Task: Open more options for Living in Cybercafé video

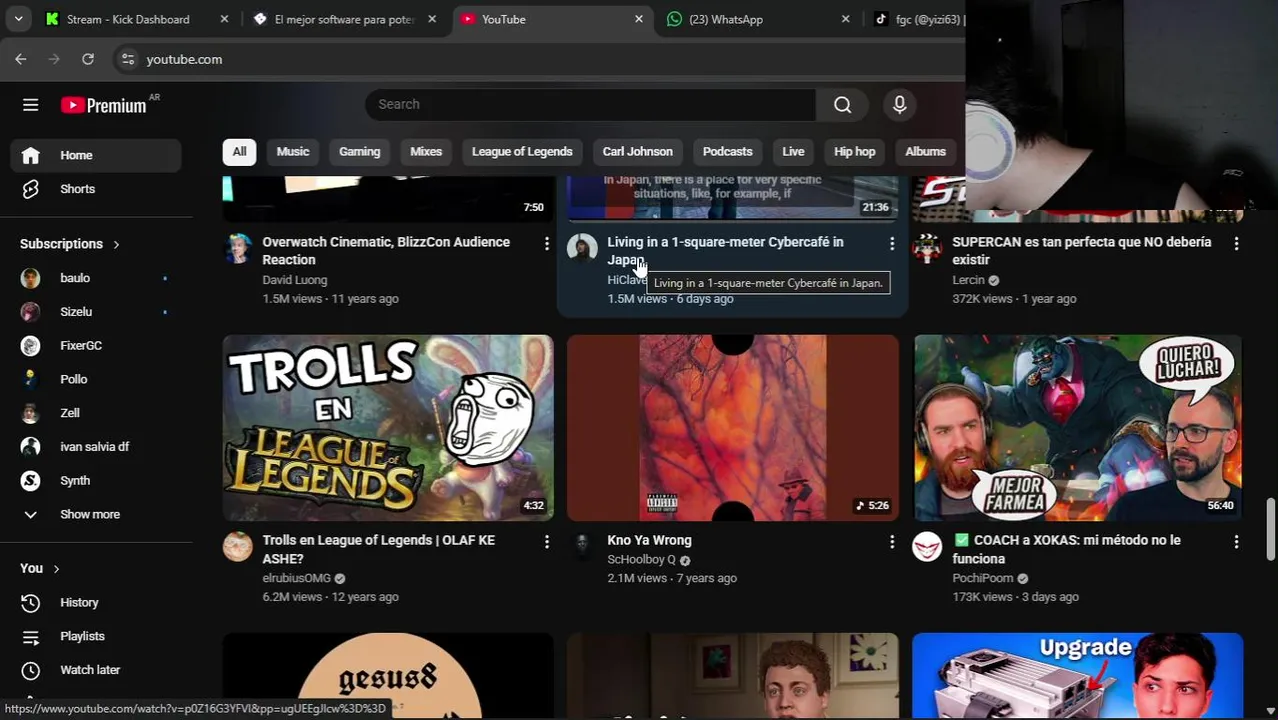Action: (892, 243)
